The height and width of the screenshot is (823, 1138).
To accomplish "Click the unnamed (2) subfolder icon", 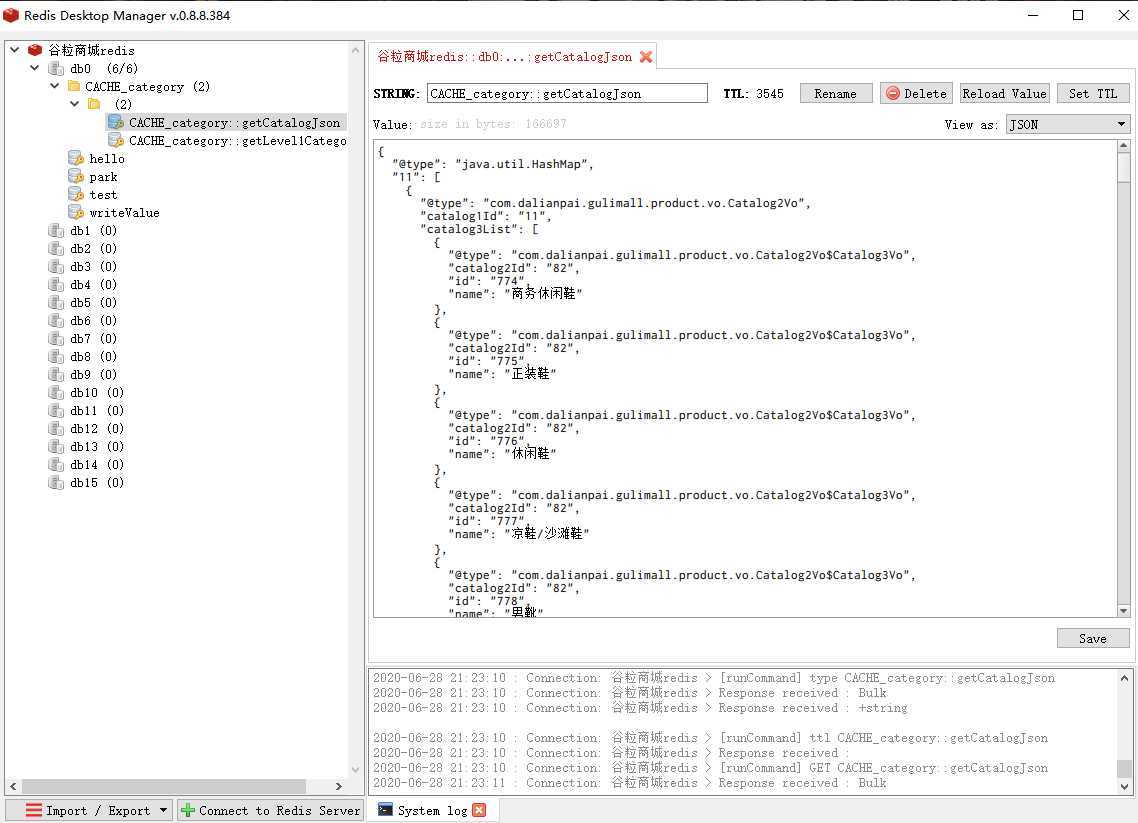I will [x=94, y=104].
